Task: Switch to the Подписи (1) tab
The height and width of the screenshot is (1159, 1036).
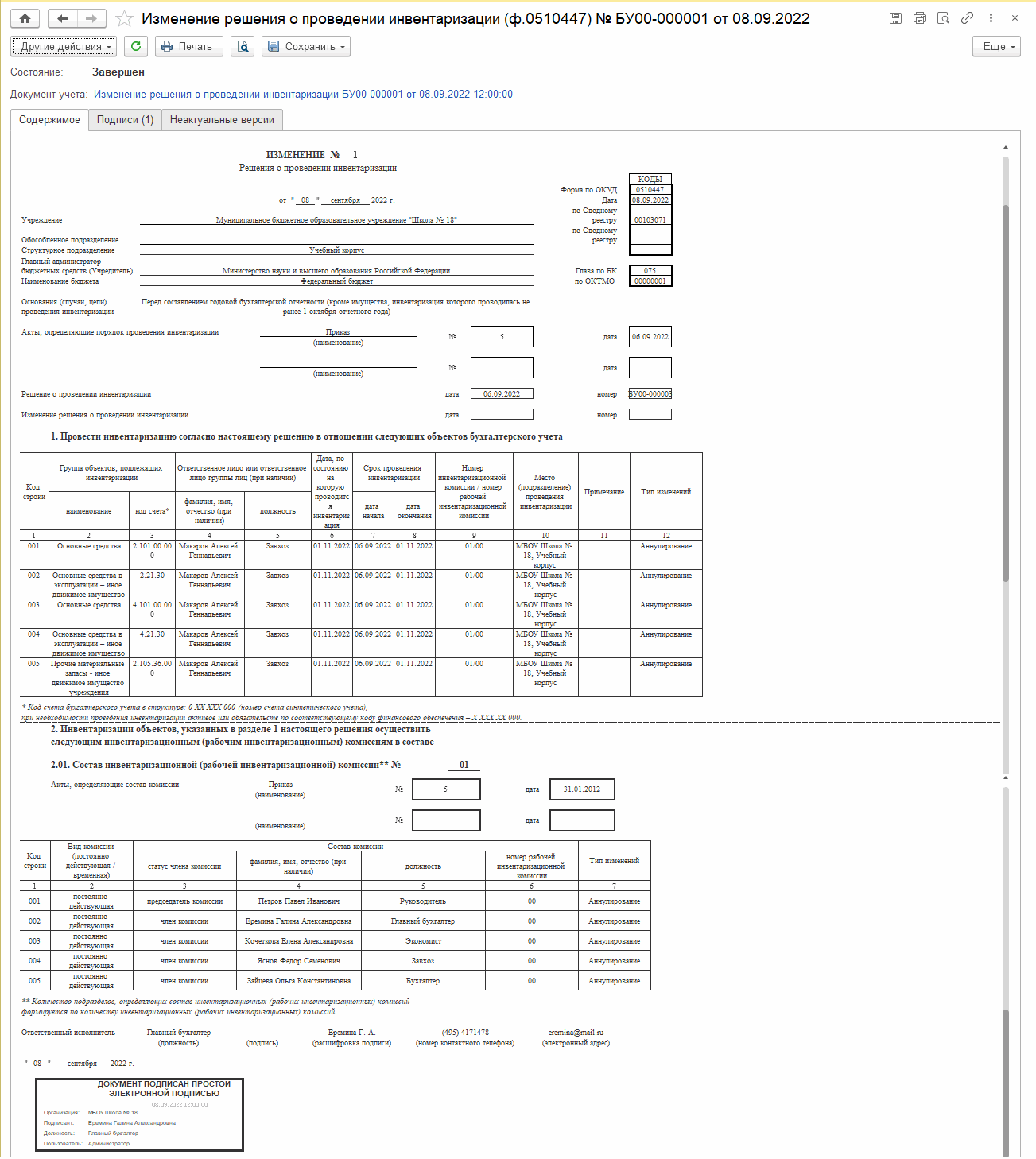Action: tap(125, 120)
